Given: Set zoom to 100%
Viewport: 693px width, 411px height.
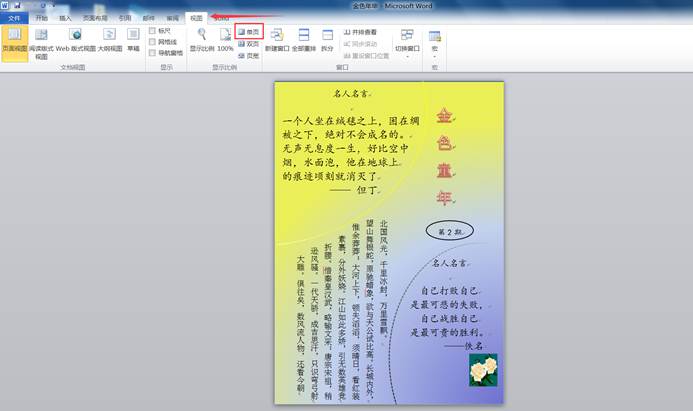Looking at the screenshot, I should pos(225,41).
